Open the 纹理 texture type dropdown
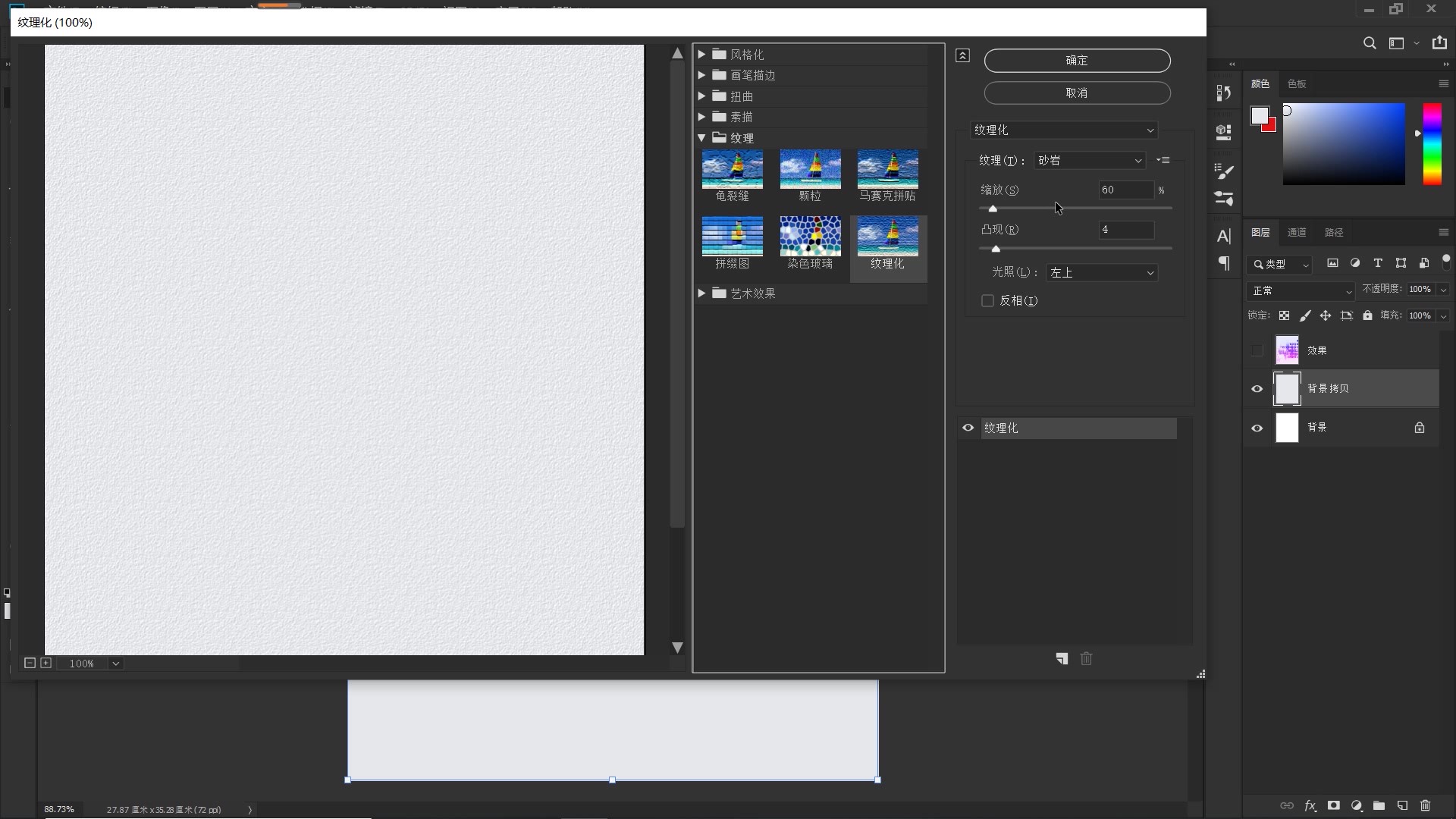This screenshot has width=1456, height=819. [x=1090, y=161]
